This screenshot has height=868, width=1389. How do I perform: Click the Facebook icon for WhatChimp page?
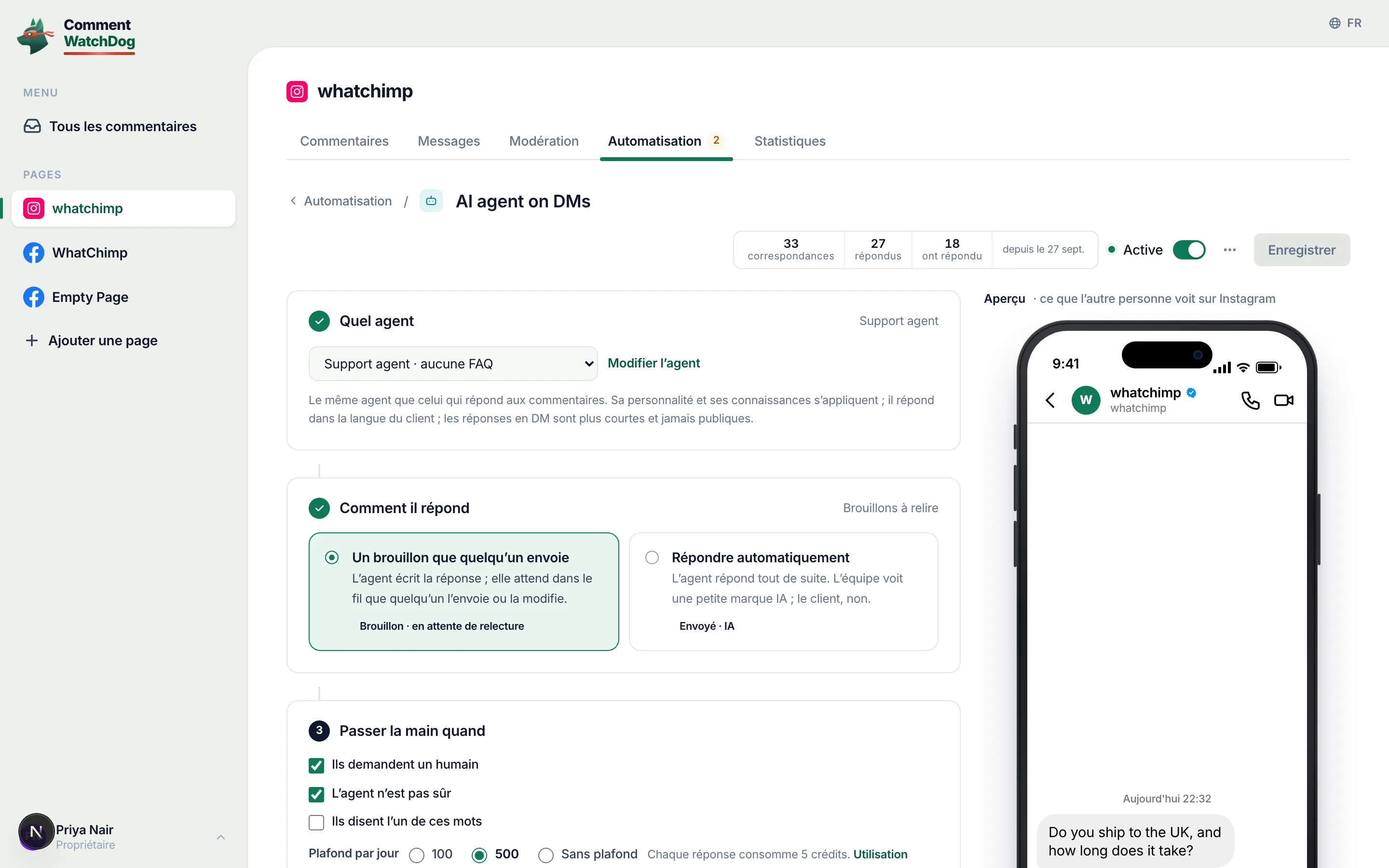click(34, 253)
